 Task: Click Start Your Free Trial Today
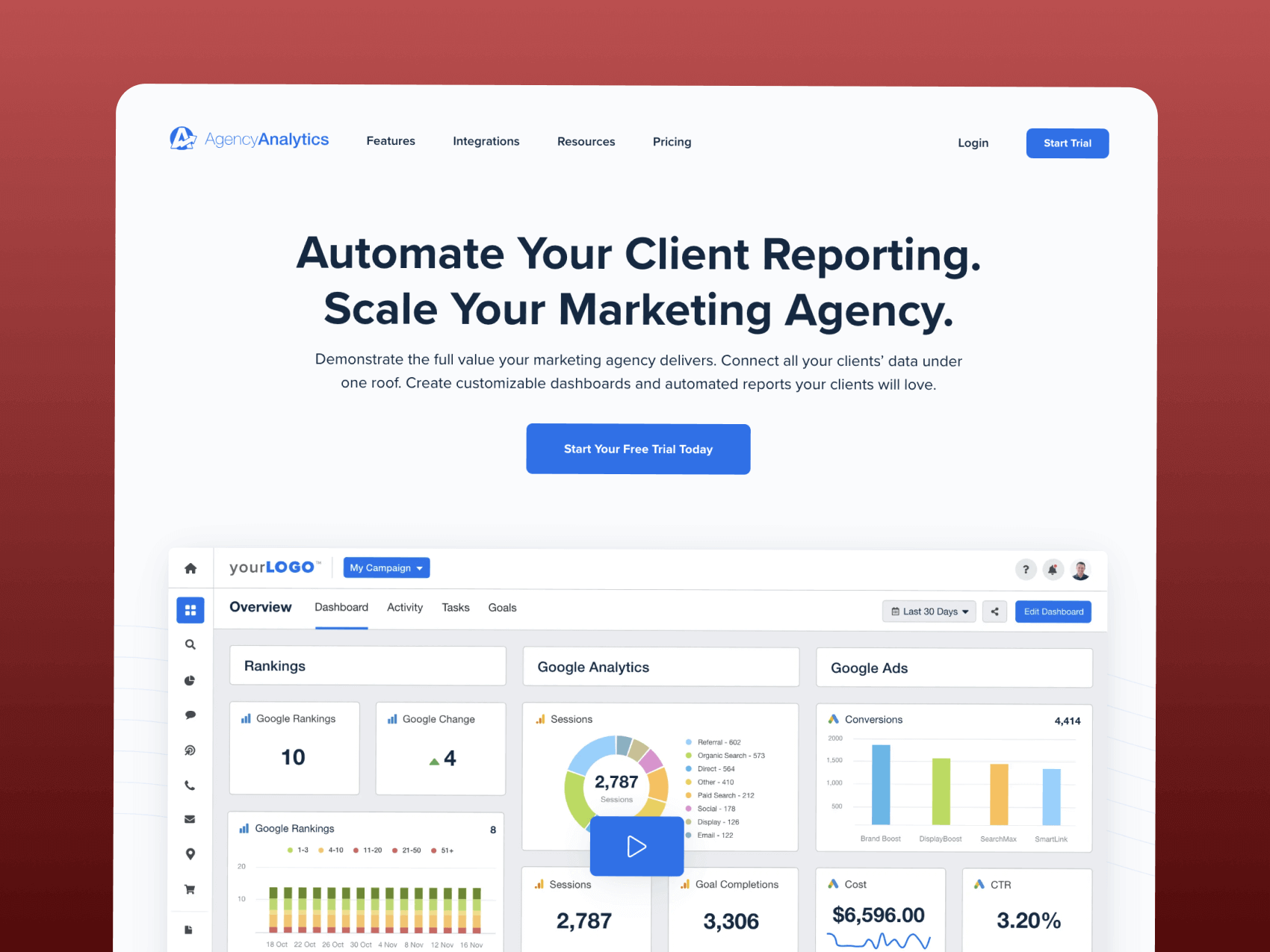point(638,449)
